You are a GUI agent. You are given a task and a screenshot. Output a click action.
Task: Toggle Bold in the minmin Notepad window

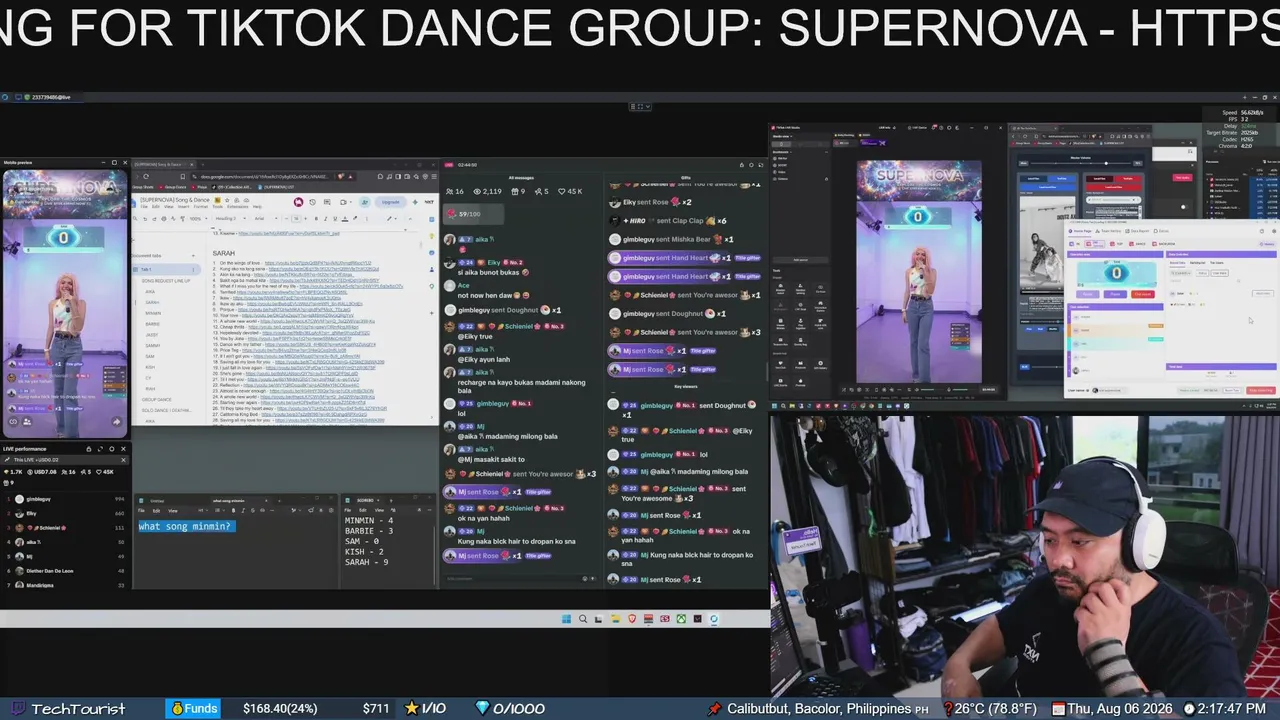coord(233,510)
